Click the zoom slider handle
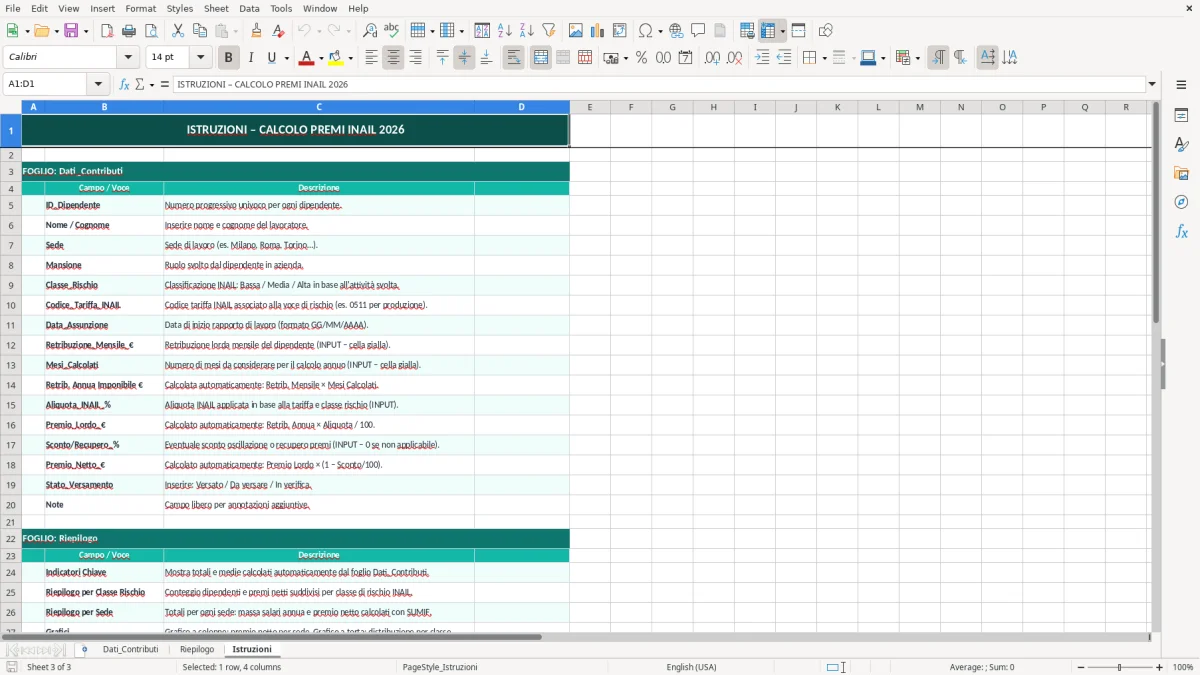1200x675 pixels. (1119, 667)
